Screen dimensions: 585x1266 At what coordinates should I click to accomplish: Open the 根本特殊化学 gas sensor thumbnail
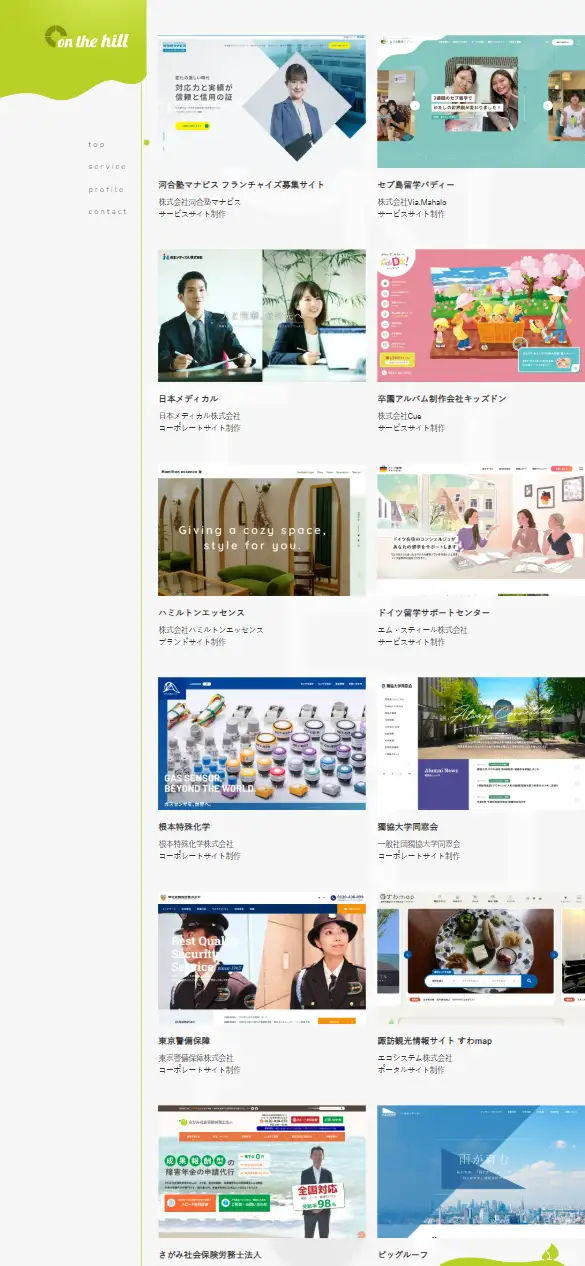[261, 743]
